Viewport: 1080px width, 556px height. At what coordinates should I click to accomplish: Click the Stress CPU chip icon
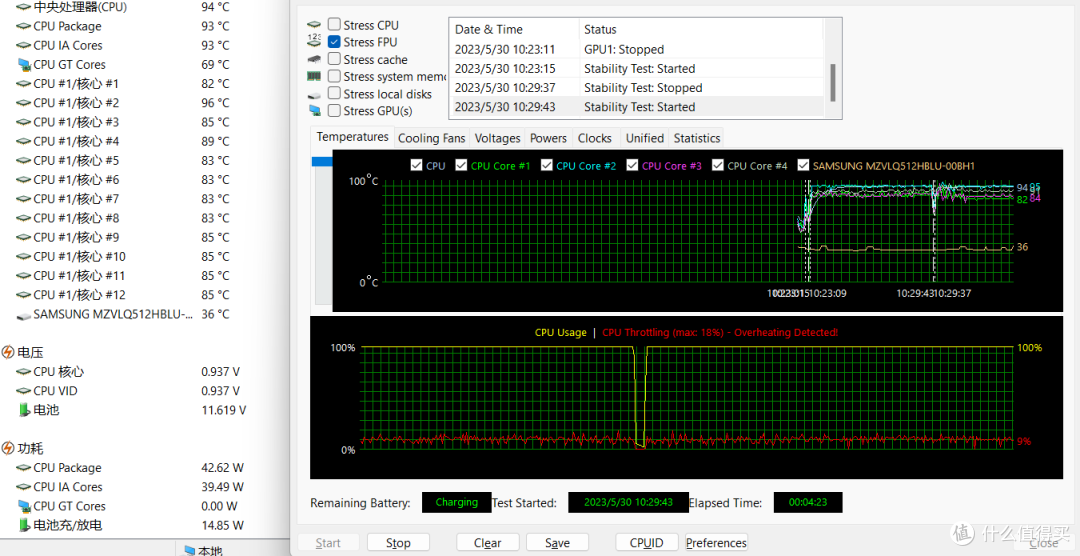click(x=314, y=25)
